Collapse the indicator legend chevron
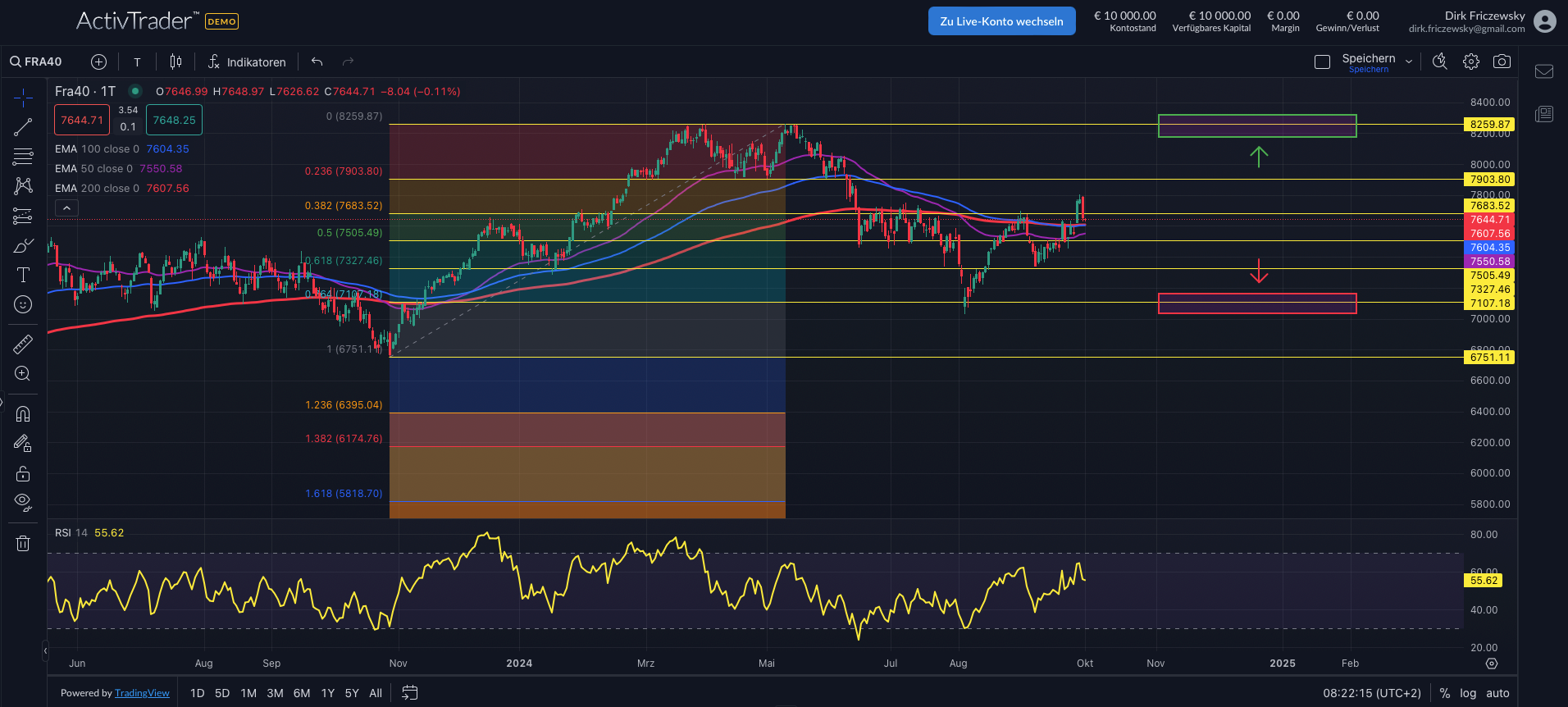The height and width of the screenshot is (707, 1568). click(67, 208)
